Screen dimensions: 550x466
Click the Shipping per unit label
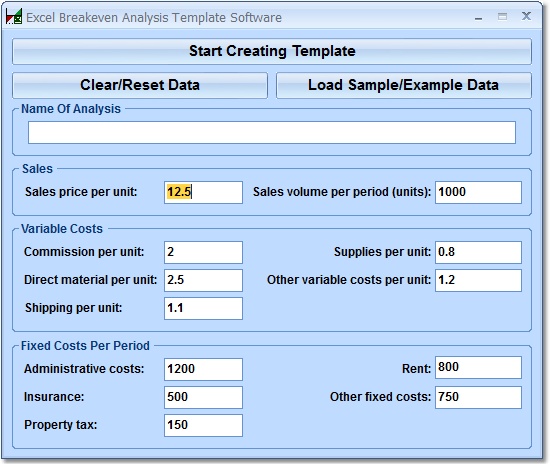74,308
